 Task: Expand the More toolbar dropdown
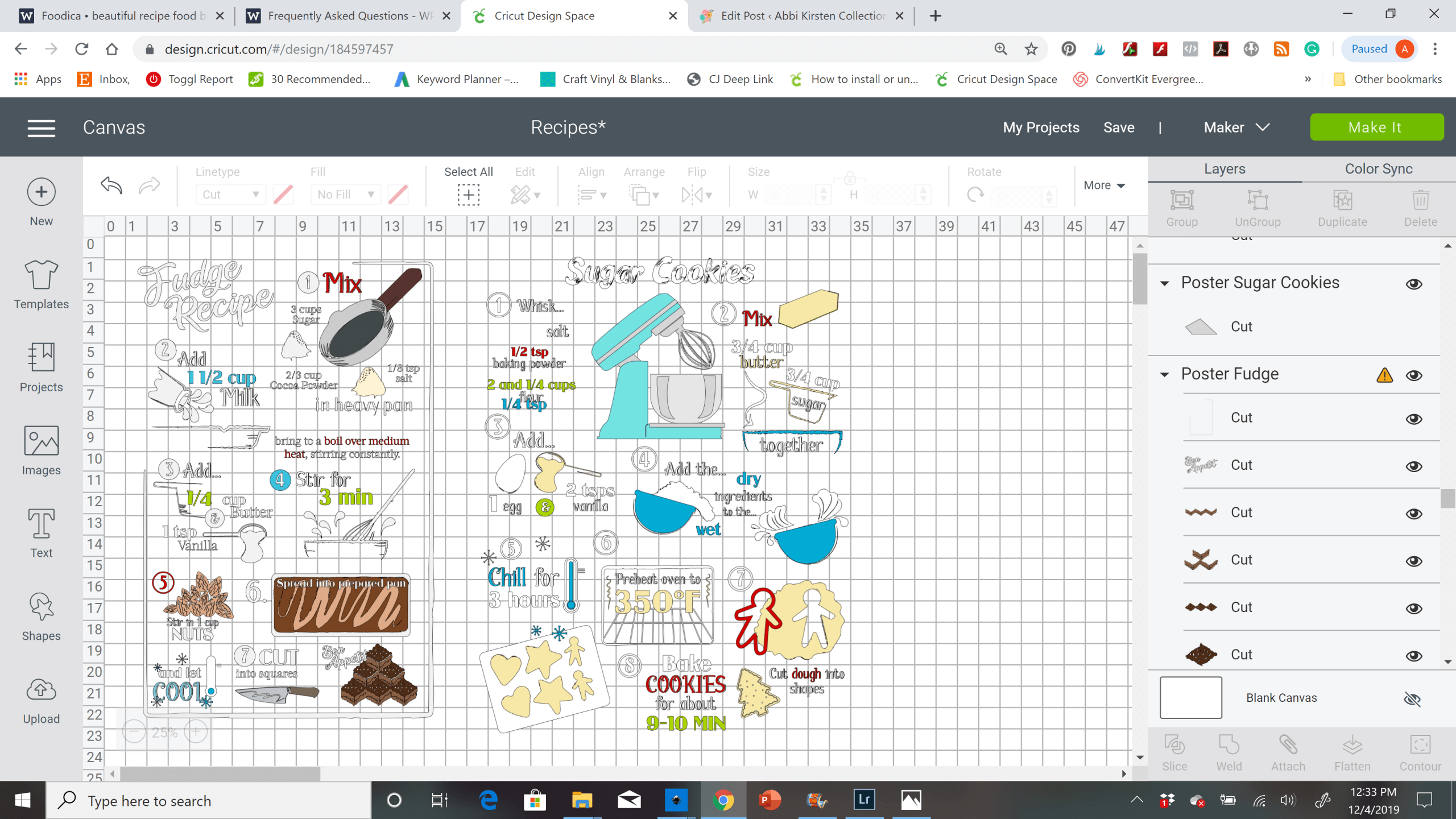[x=1104, y=185]
